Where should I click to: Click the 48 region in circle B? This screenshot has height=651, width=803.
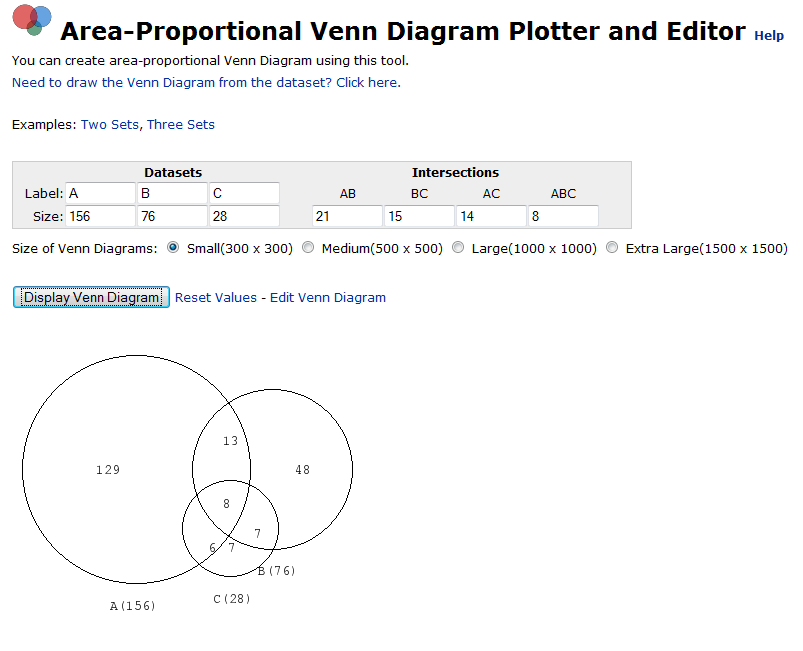tap(303, 470)
